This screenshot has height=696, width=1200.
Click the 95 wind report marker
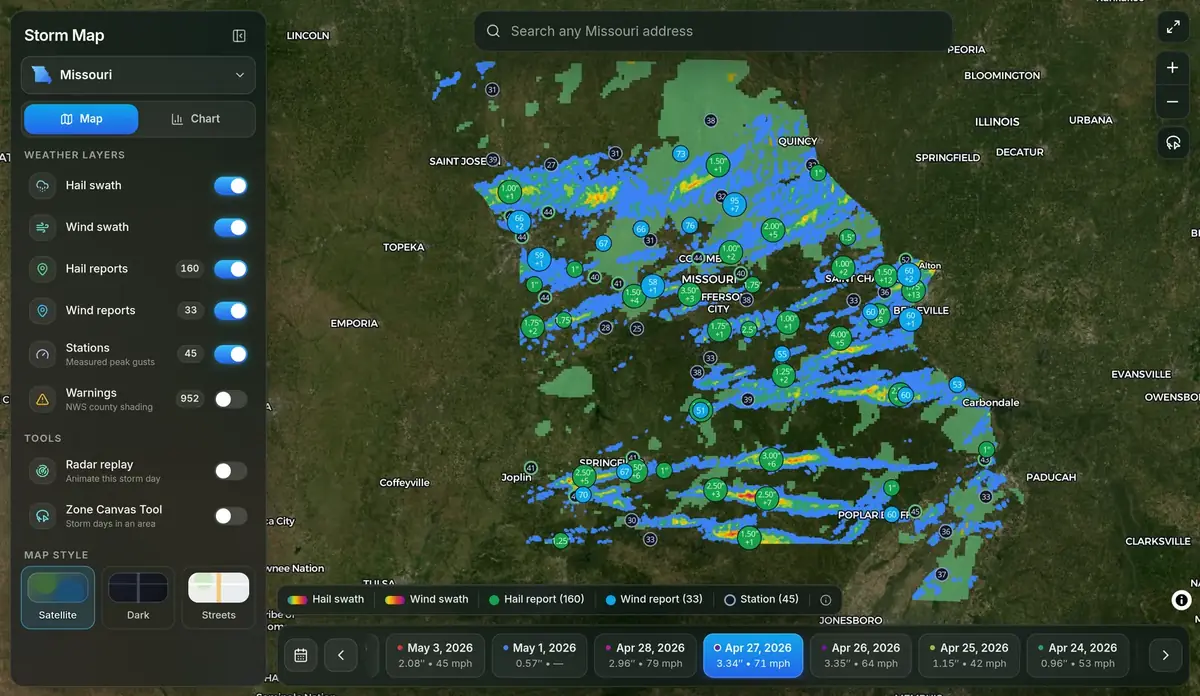coord(735,205)
